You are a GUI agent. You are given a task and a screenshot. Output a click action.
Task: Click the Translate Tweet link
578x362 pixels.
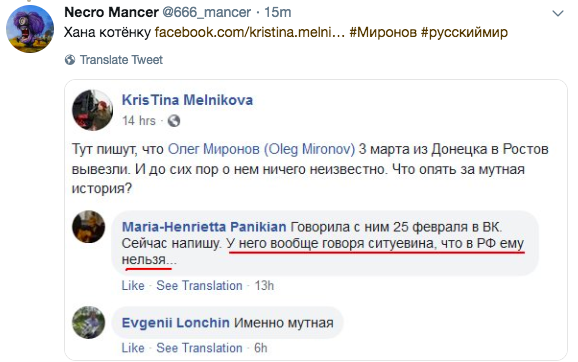click(121, 60)
